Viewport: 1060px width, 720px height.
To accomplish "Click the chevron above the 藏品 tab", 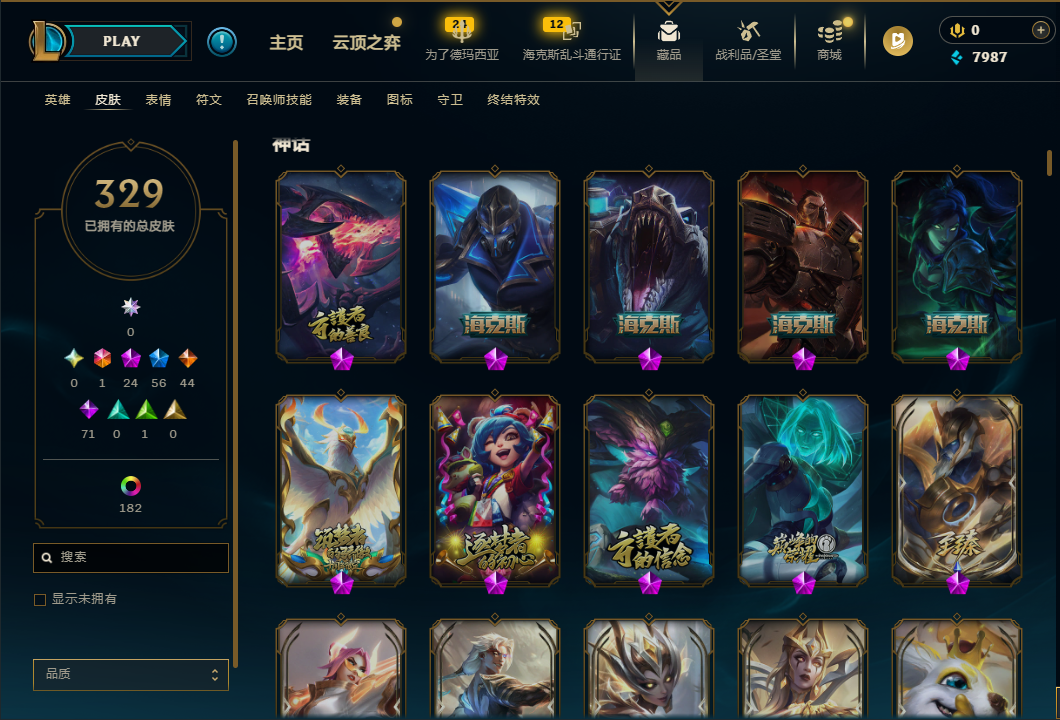I will (668, 8).
